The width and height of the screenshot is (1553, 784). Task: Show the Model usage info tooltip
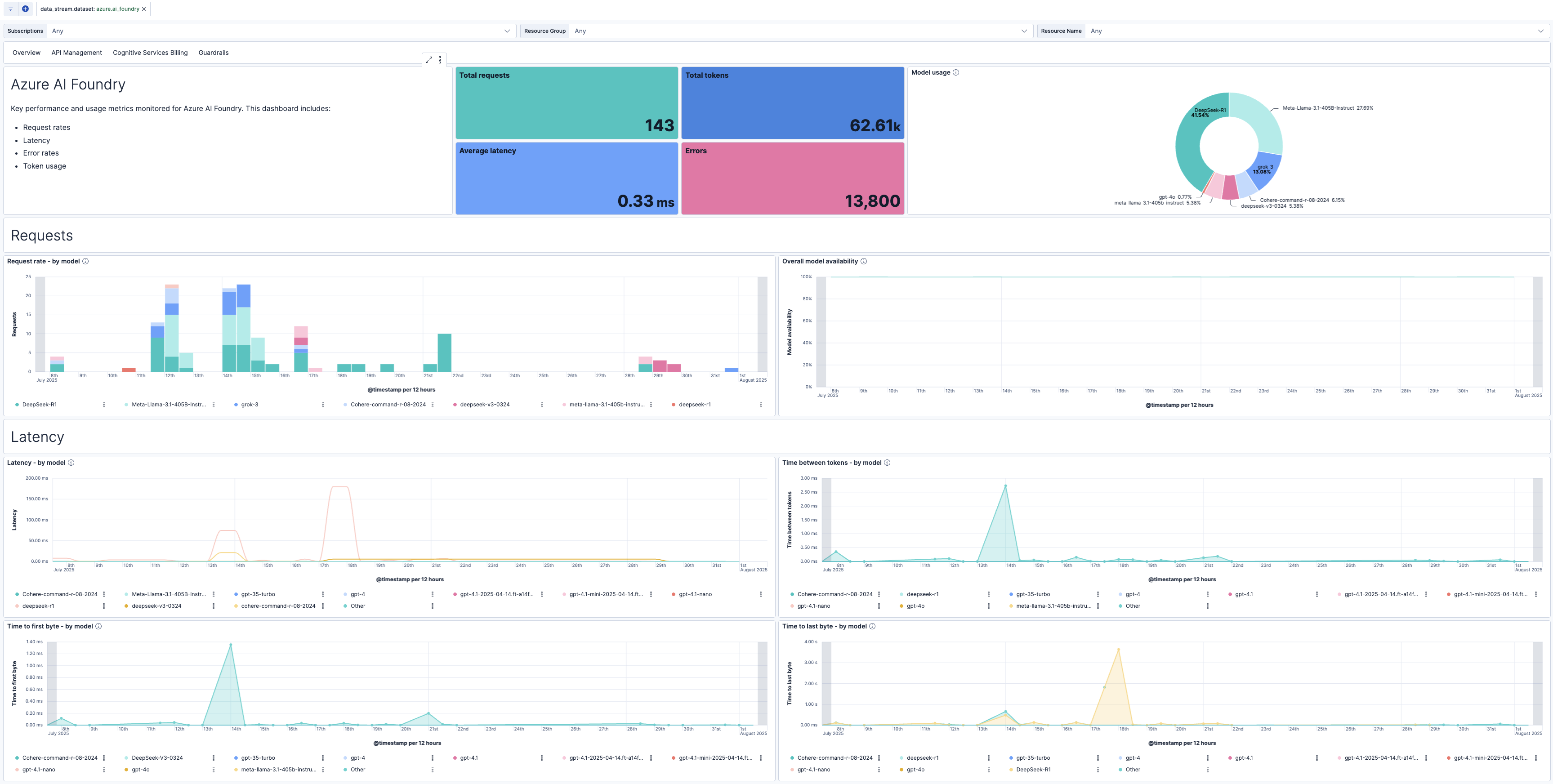[x=955, y=72]
